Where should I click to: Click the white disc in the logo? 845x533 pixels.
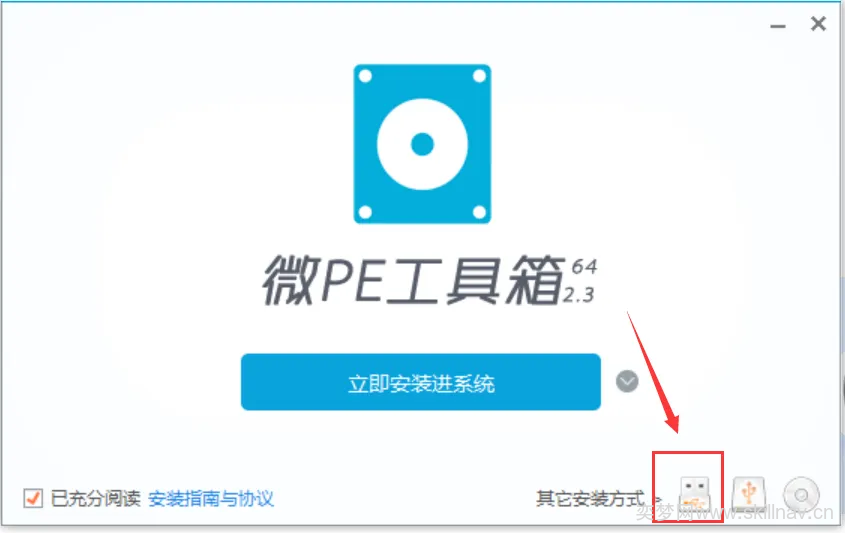(x=422, y=144)
